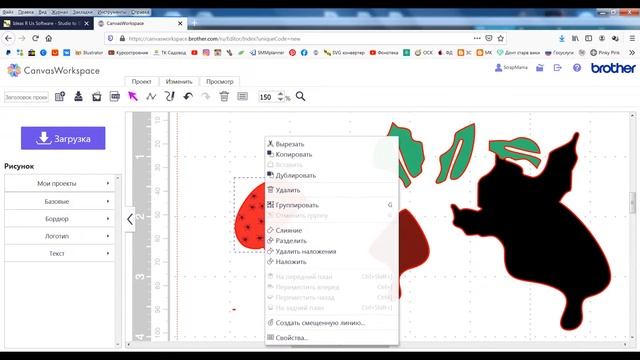
Task: Open Firefox hamburger menu
Action: [632, 38]
